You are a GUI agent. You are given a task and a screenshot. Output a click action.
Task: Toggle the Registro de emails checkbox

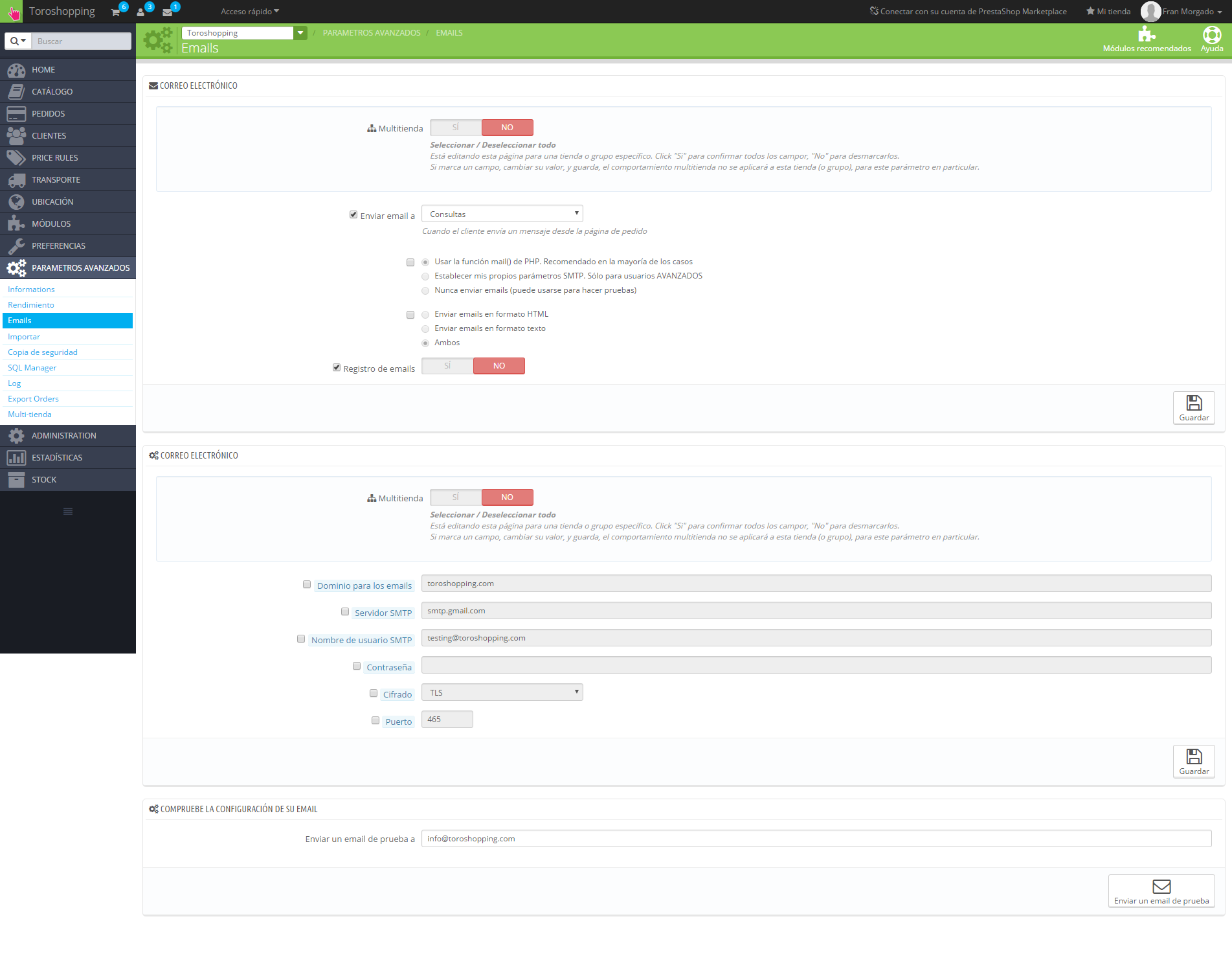click(x=337, y=367)
